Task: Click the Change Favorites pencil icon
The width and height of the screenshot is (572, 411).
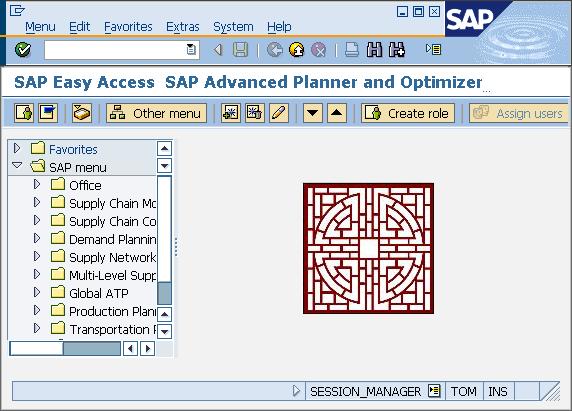Action: [x=279, y=113]
